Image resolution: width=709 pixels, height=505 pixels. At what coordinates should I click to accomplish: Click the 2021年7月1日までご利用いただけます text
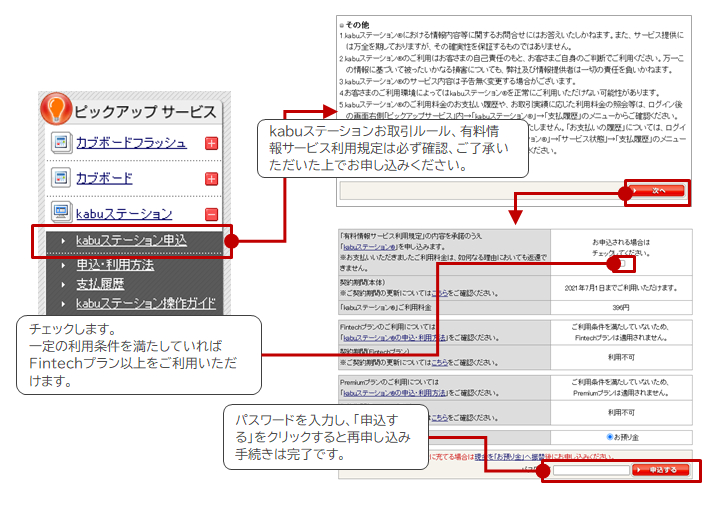[x=621, y=288]
